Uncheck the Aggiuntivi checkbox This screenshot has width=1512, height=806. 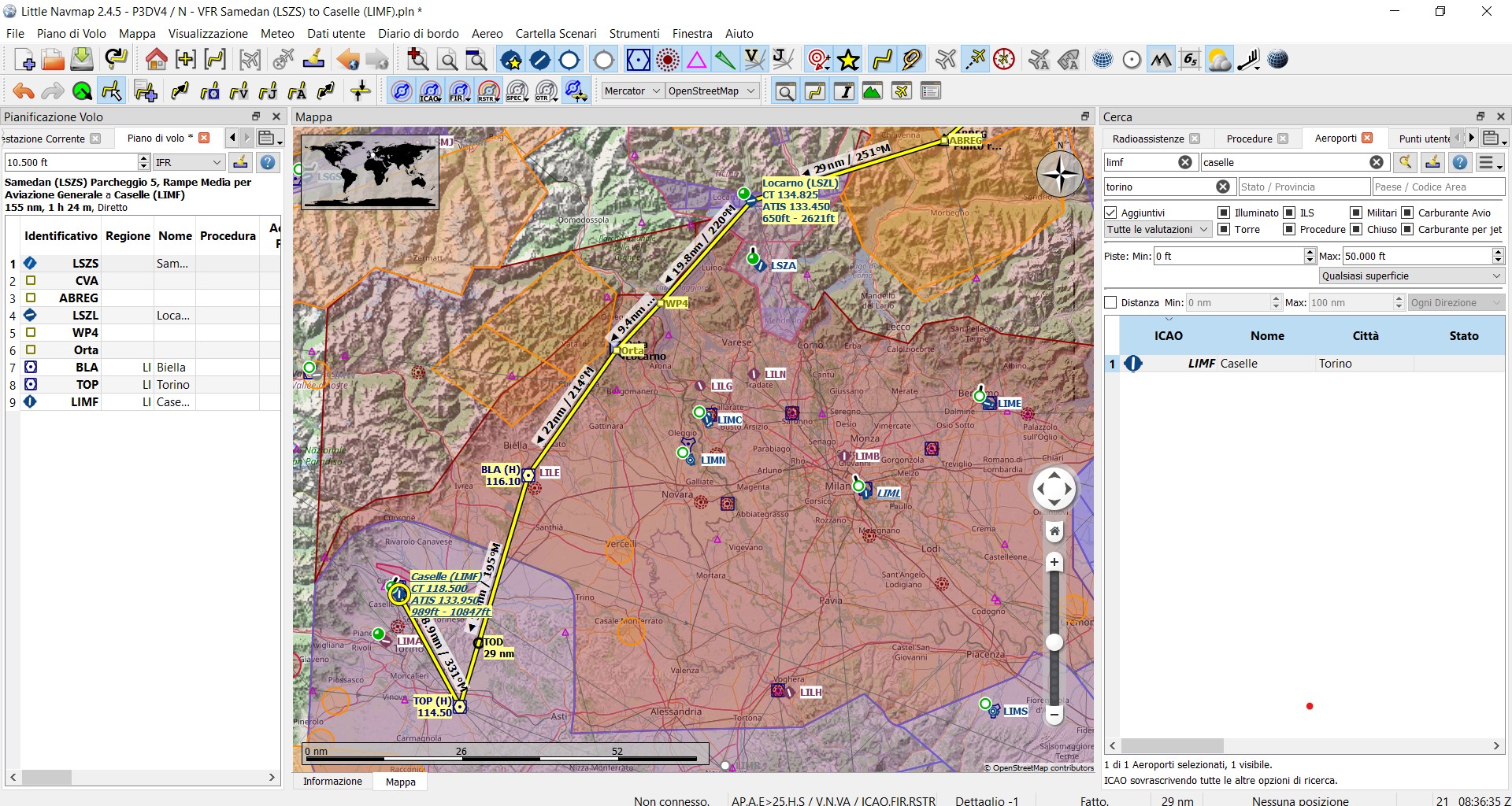click(1111, 213)
